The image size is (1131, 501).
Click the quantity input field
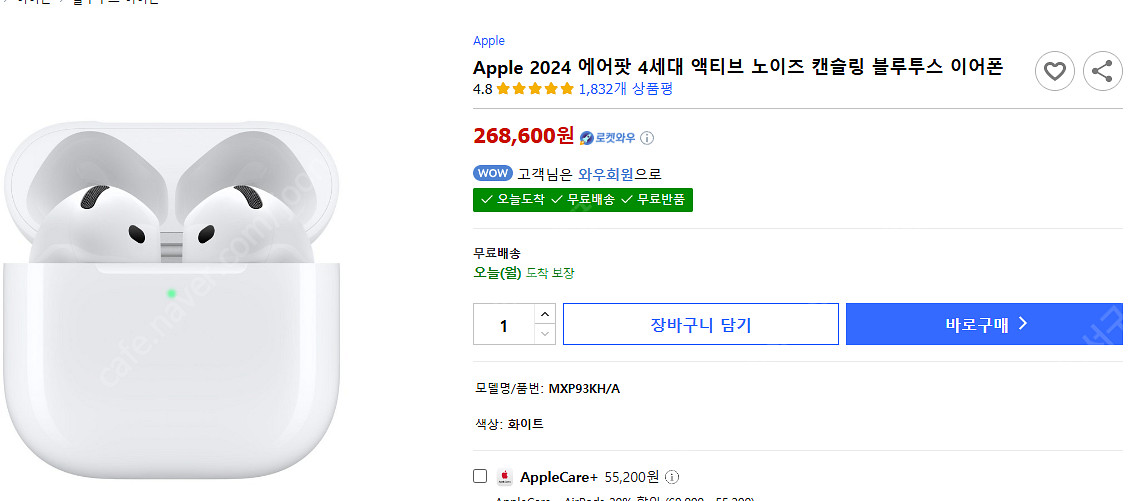504,325
